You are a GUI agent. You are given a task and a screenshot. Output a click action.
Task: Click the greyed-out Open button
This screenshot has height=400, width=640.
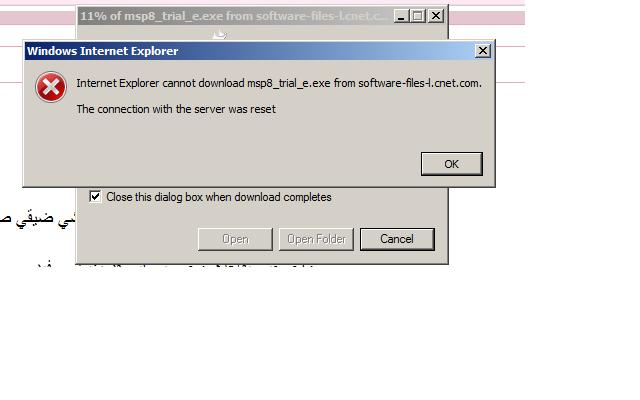(235, 239)
